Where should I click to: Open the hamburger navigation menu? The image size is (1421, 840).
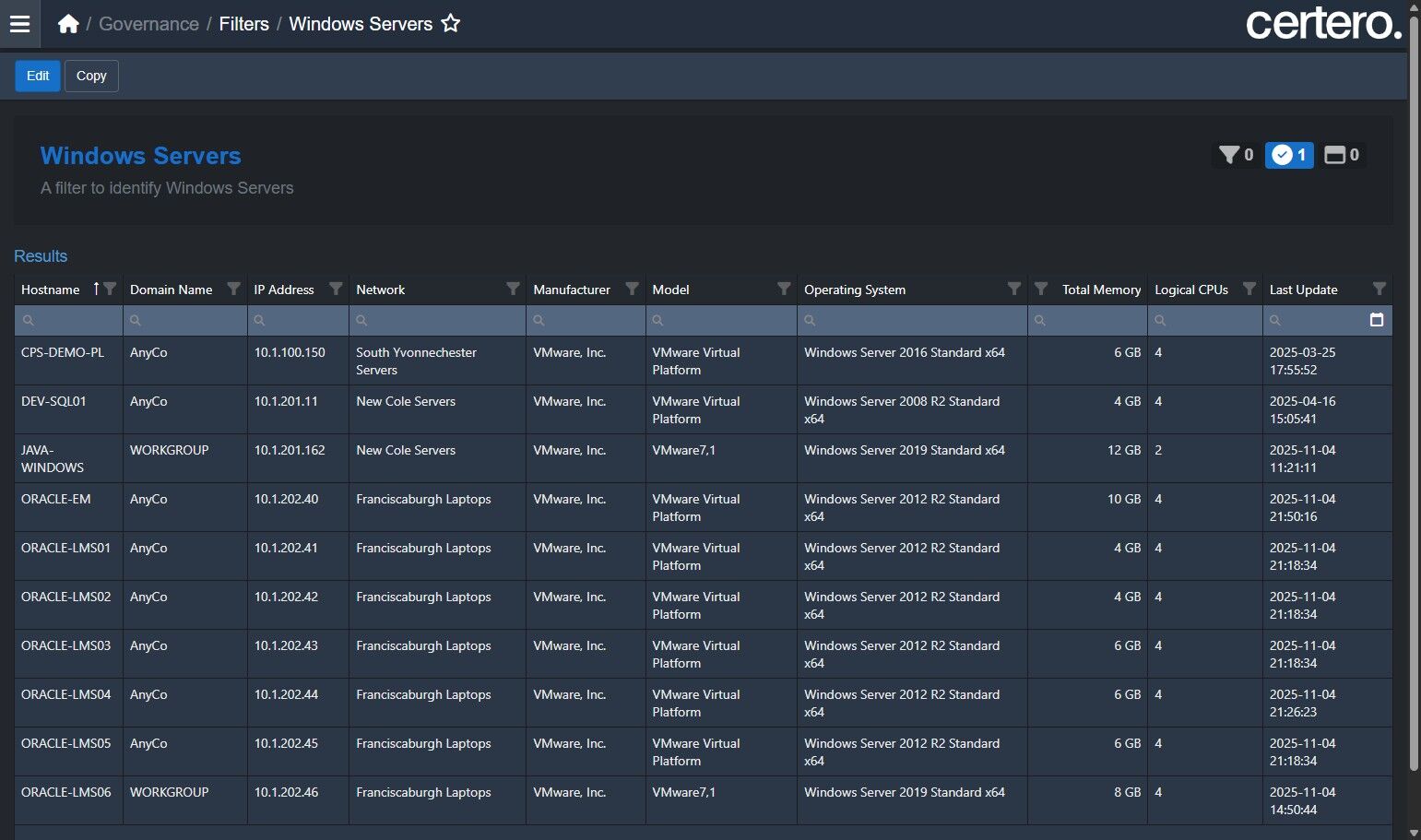[19, 24]
